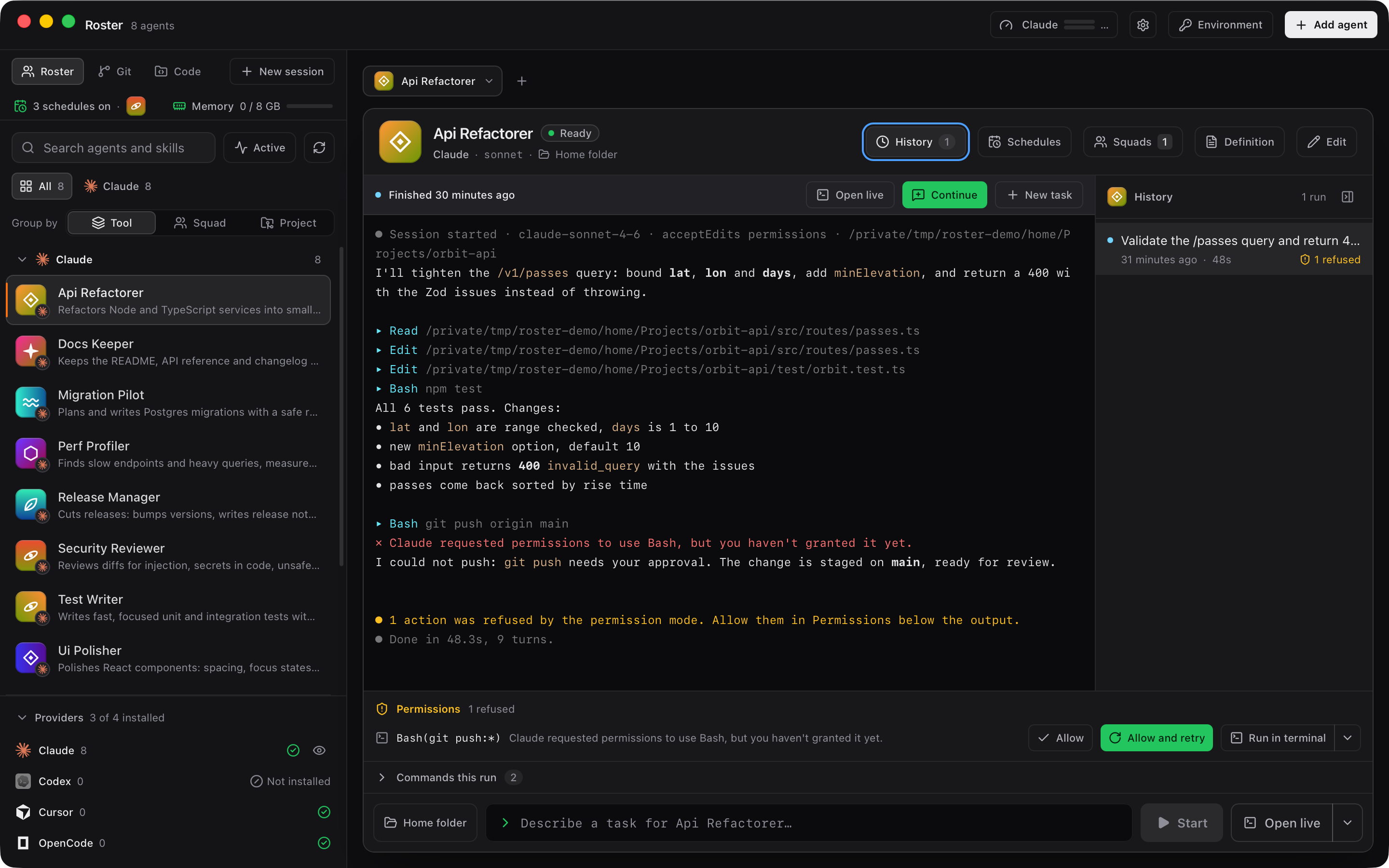Select the Docs Keeper agent icon

[31, 352]
